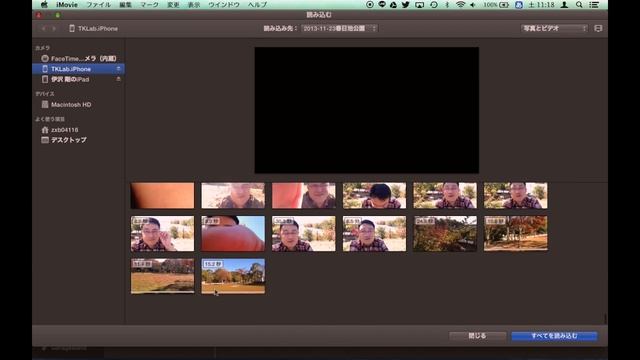
Task: Click the Twitter bird menu bar icon
Action: tap(406, 5)
